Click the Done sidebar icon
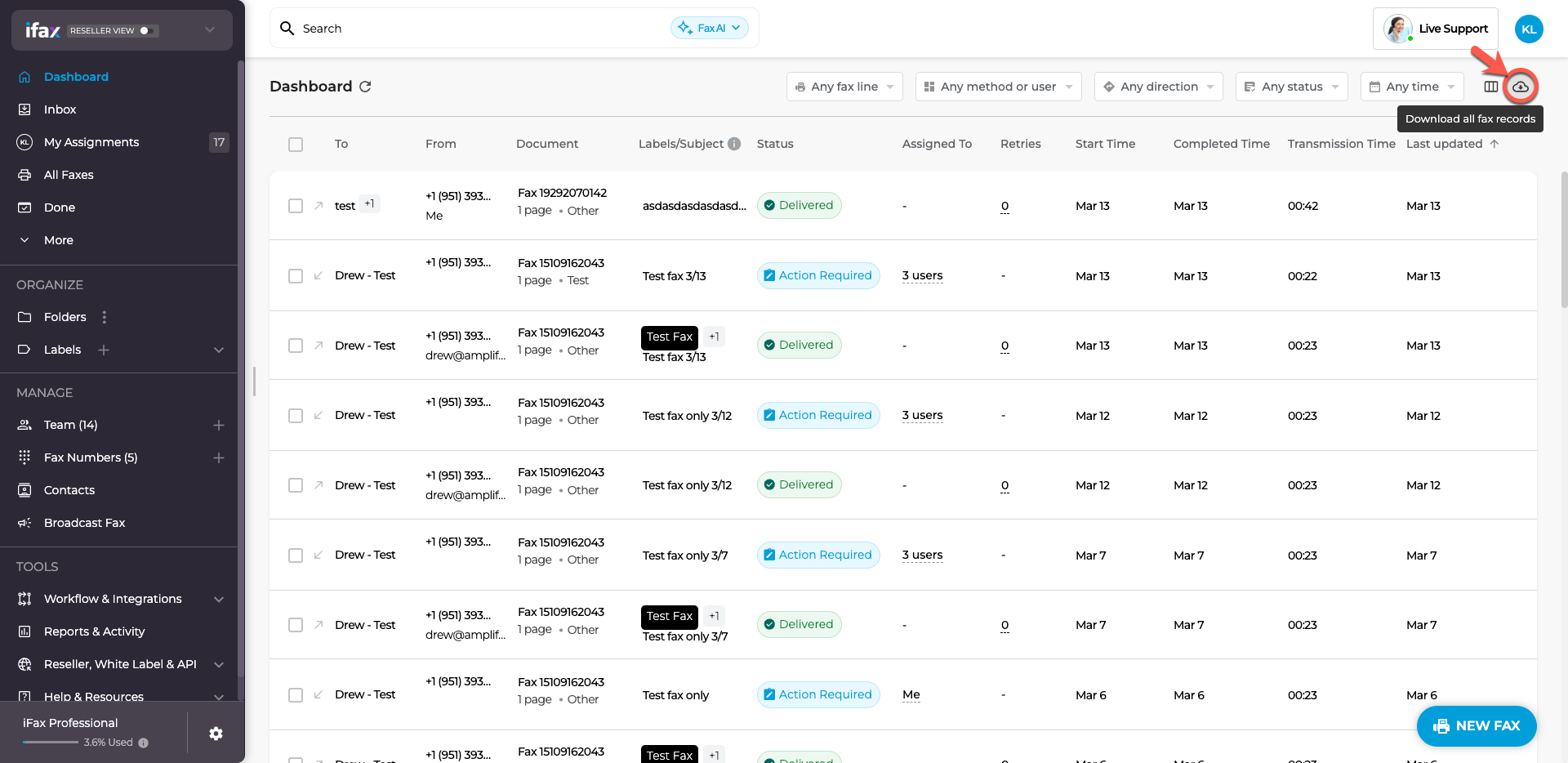The image size is (1568, 763). coord(24,207)
